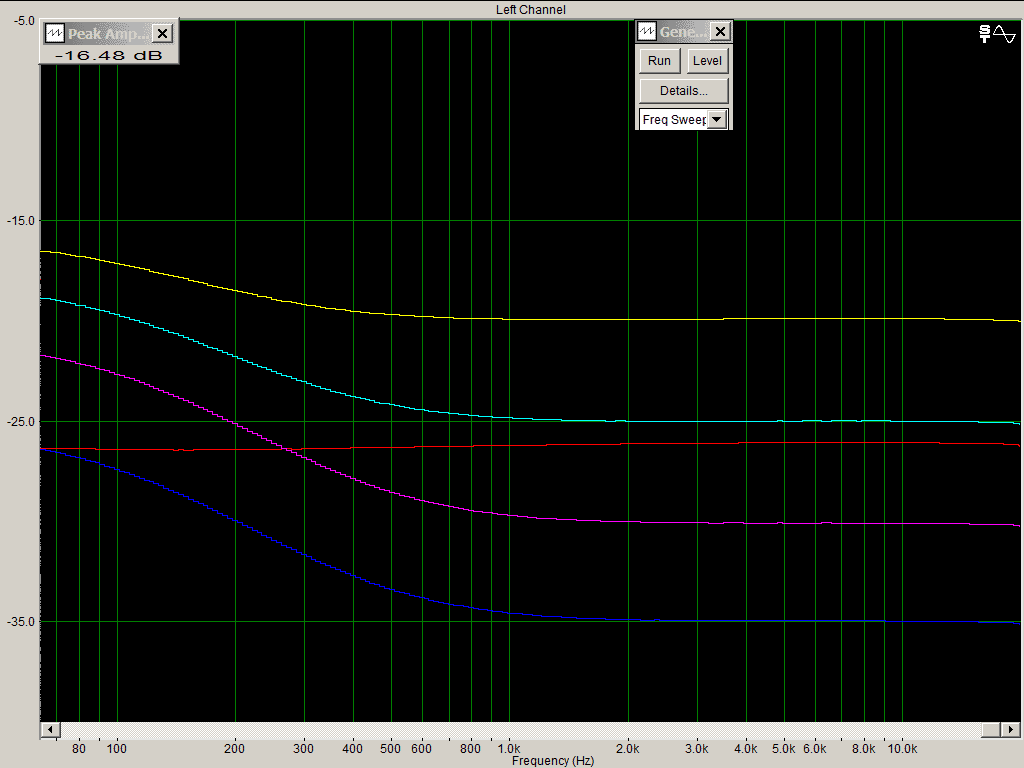Click the ST icon in top-right corner
1024x768 pixels.
click(986, 34)
